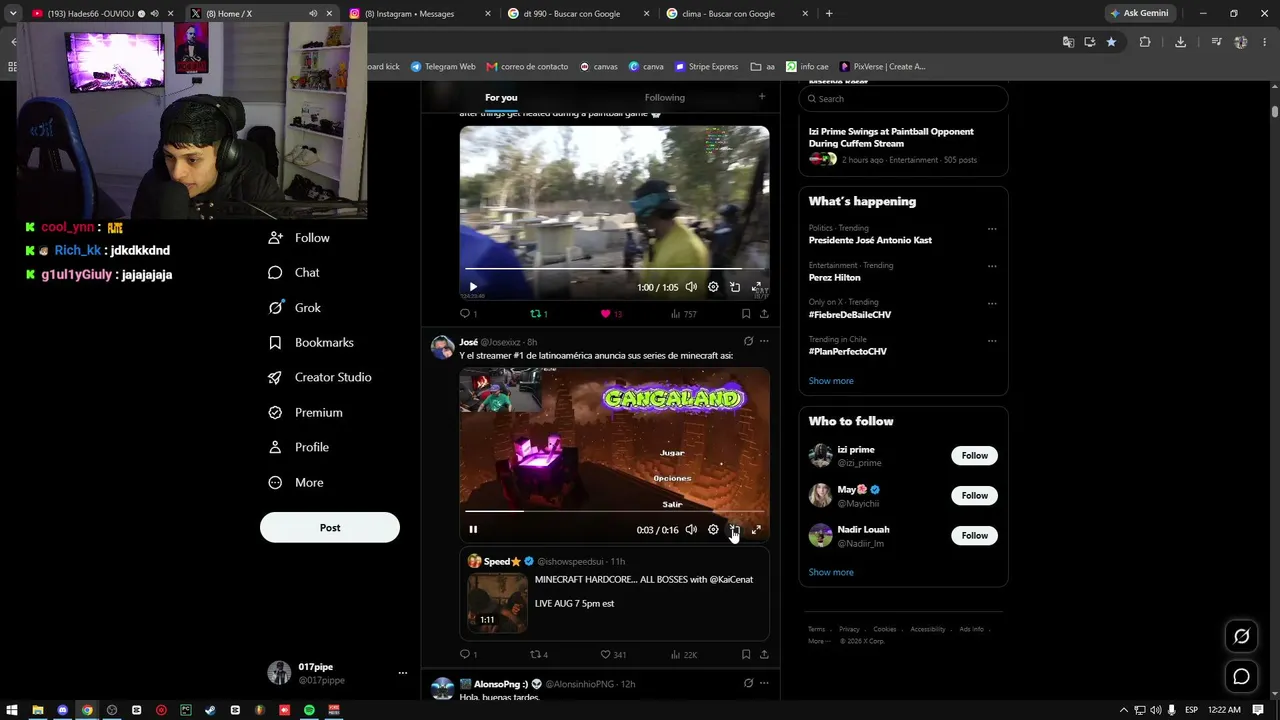Click the Google Translate icon in toolbar
1280x720 pixels.
[x=1068, y=42]
